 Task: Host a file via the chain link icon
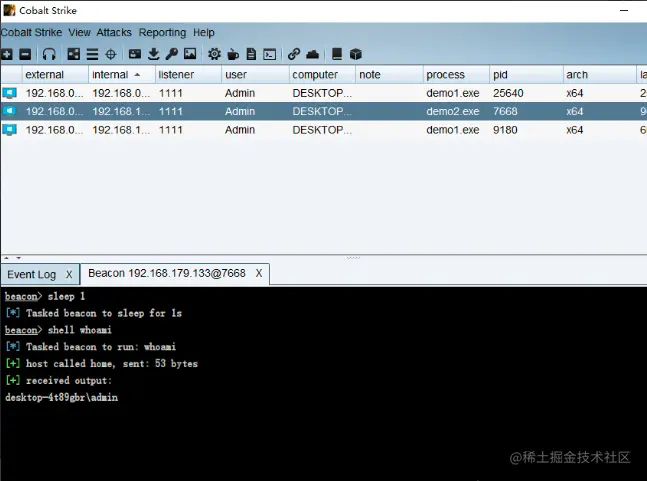pos(294,54)
